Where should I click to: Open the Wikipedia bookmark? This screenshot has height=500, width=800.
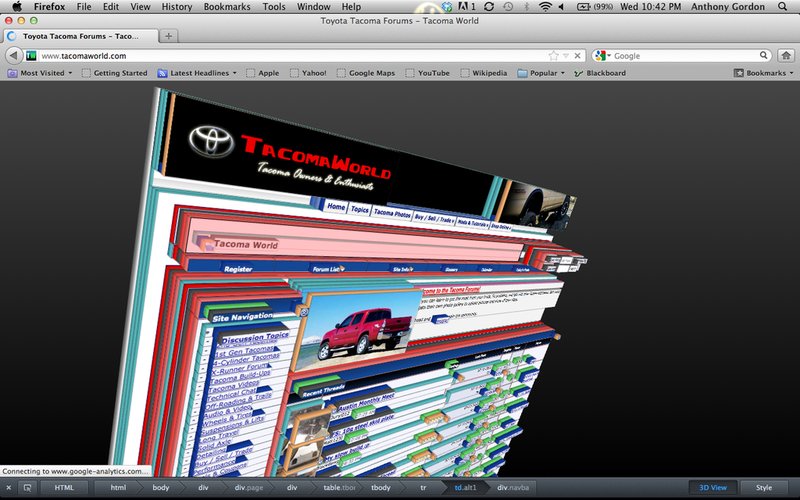pos(484,73)
